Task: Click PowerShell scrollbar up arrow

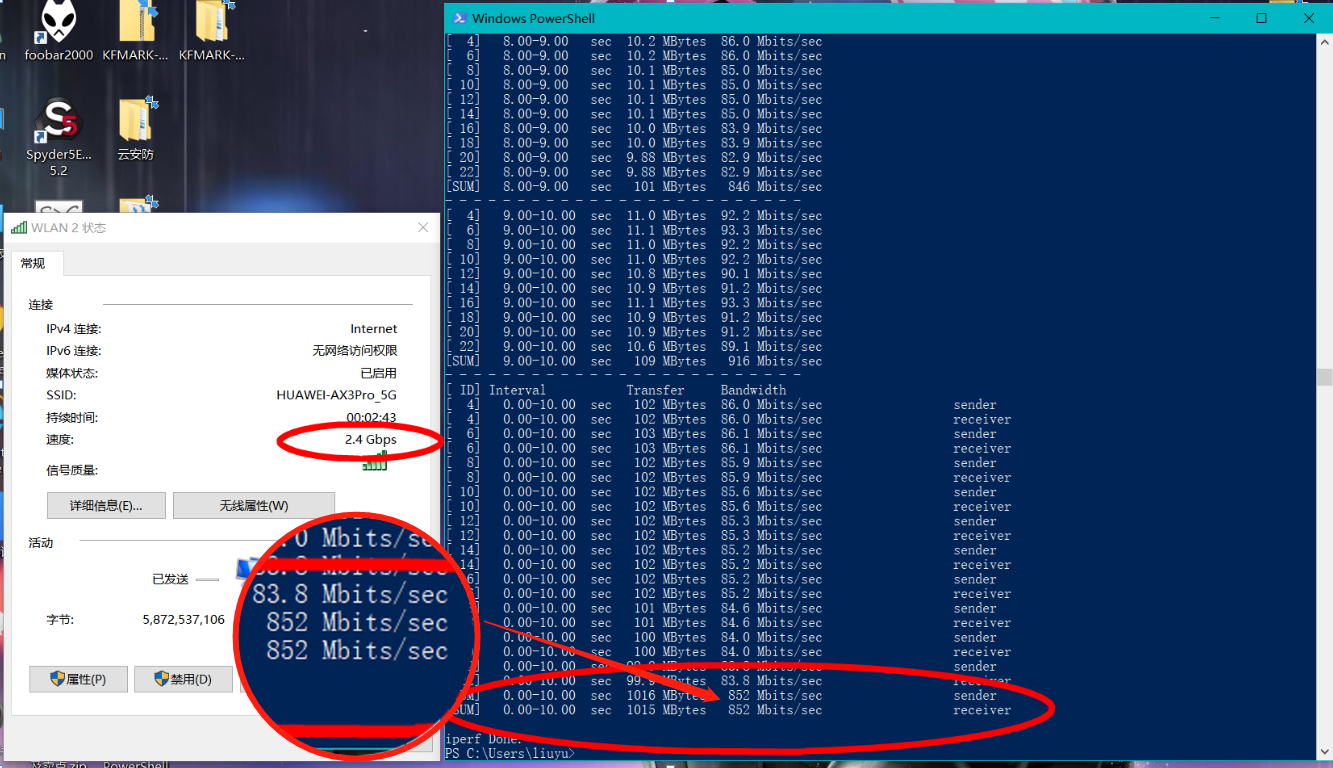Action: click(1324, 41)
